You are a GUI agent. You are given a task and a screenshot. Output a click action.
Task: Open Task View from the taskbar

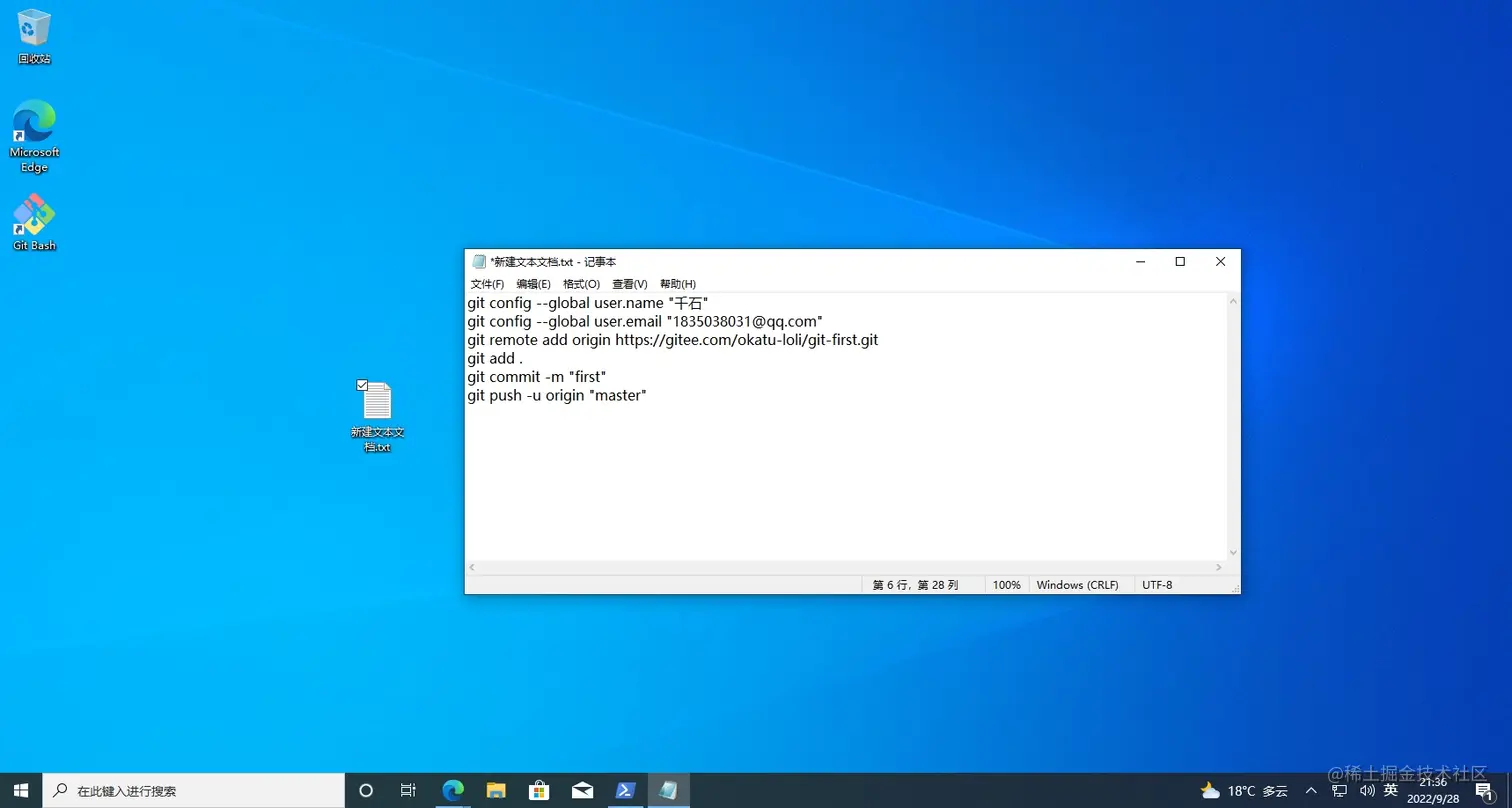[x=408, y=790]
